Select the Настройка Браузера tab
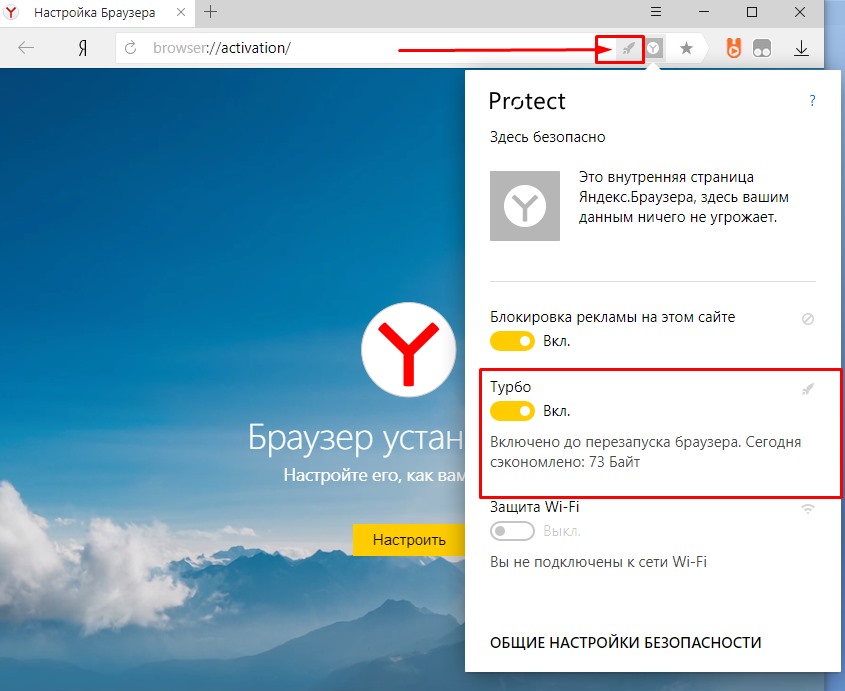This screenshot has width=845, height=691. [95, 12]
